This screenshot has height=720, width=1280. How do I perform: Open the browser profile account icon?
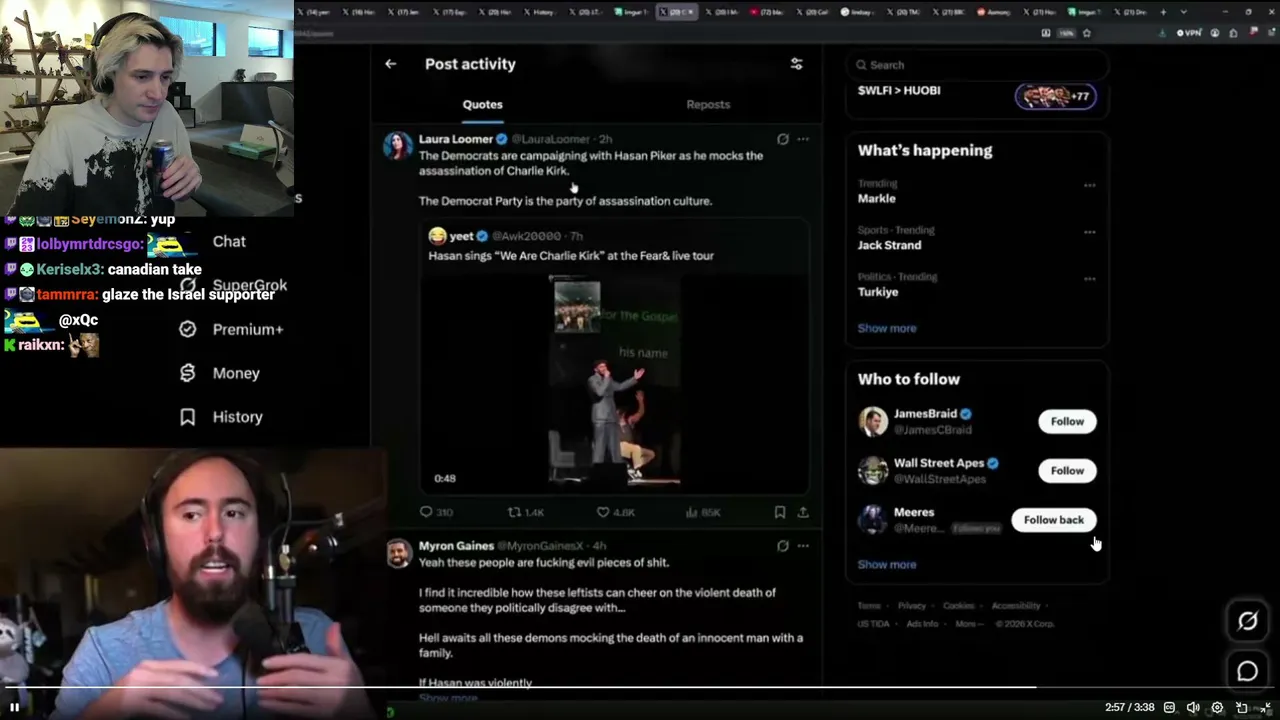pyautogui.click(x=1215, y=33)
